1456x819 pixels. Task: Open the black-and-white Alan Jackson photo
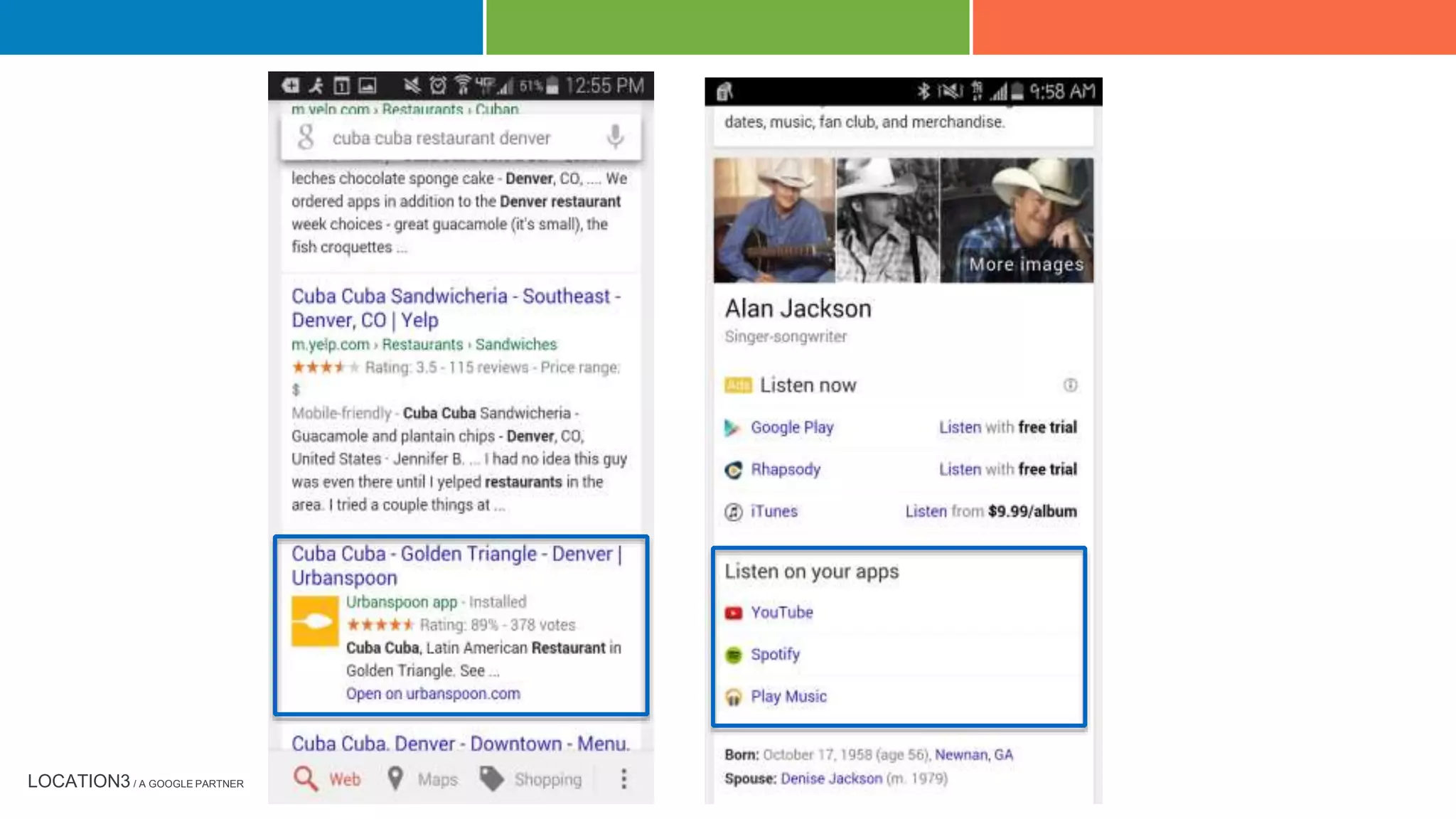[x=887, y=220]
